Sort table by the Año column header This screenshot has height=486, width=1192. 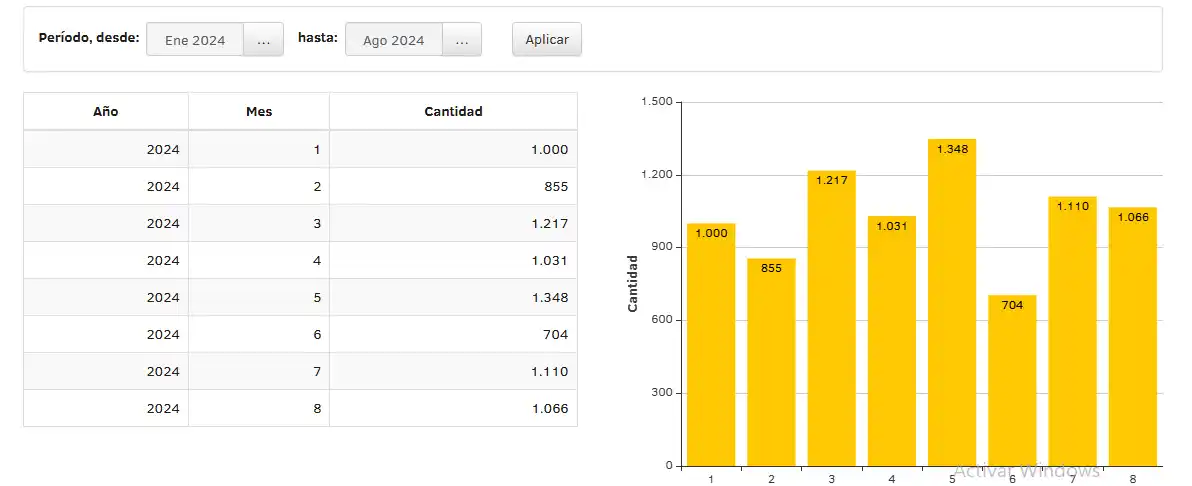(x=105, y=111)
